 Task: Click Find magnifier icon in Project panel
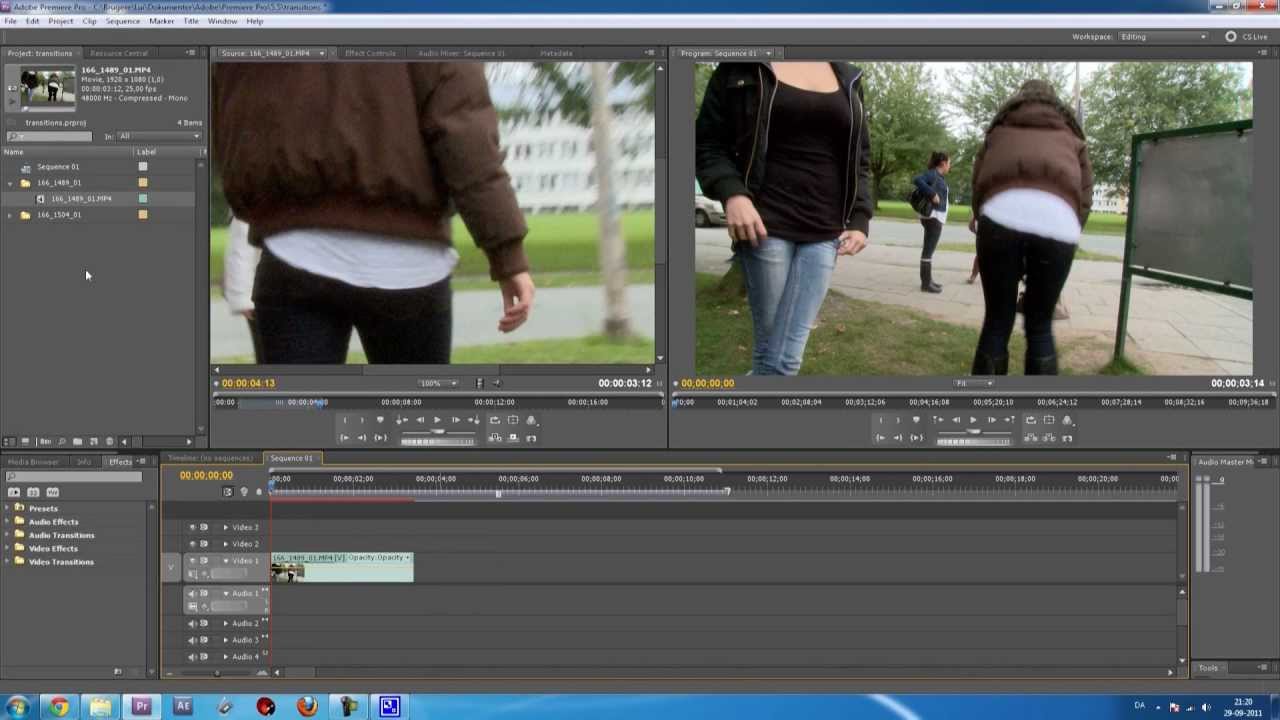(x=61, y=441)
